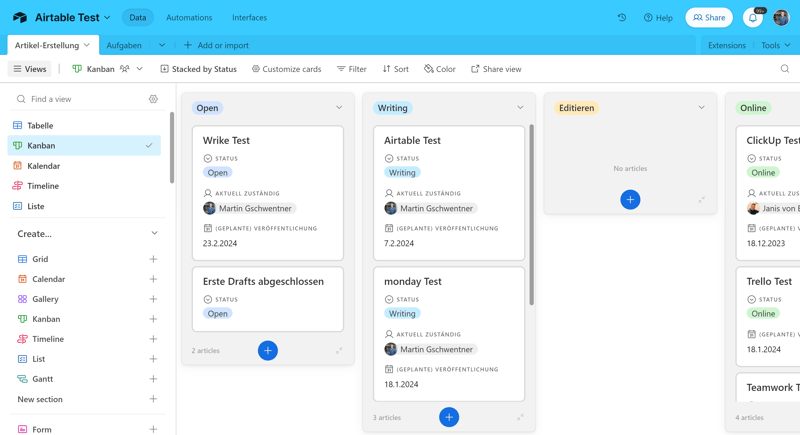Open the Filter options

coord(352,69)
